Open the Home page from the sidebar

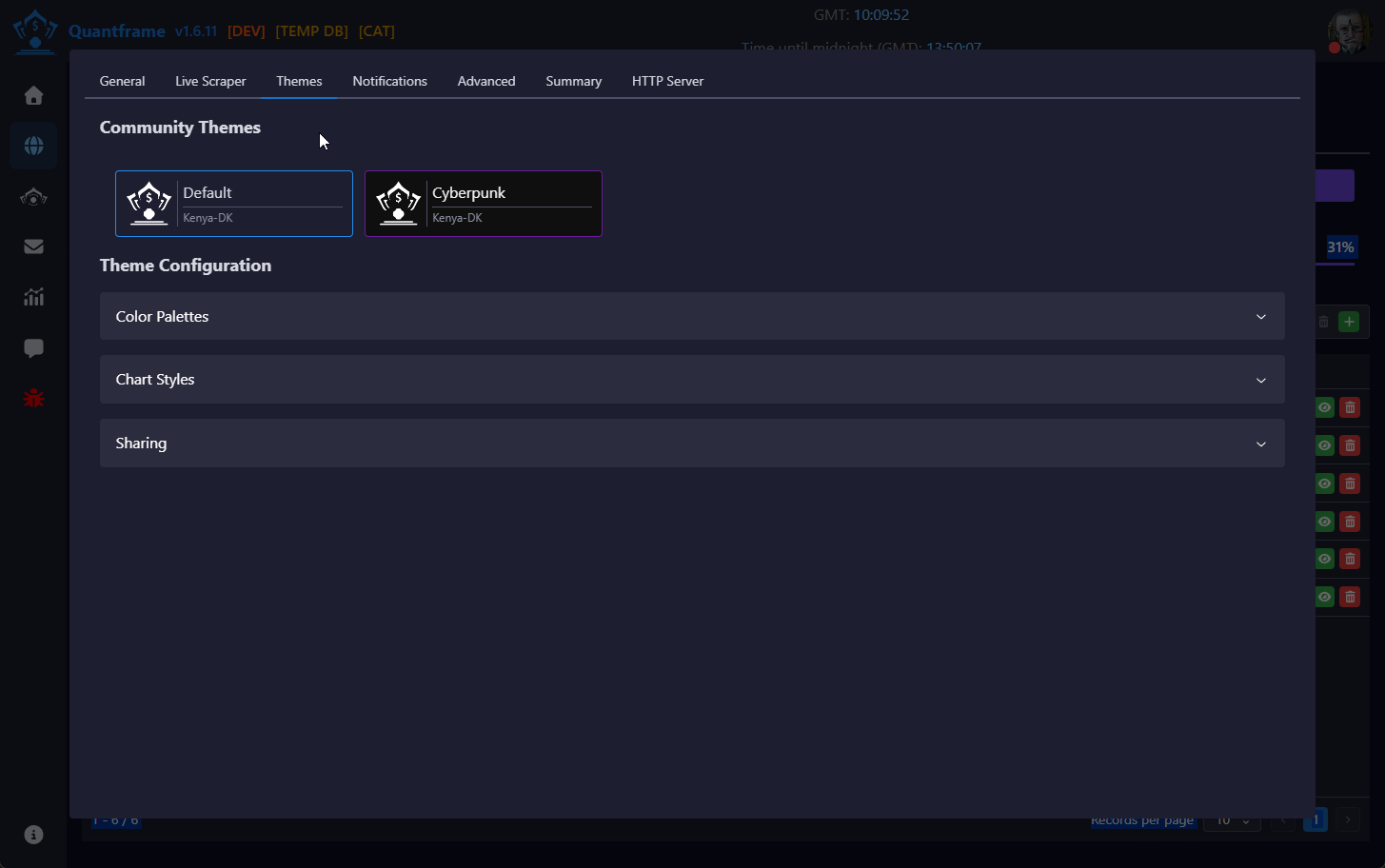click(33, 95)
